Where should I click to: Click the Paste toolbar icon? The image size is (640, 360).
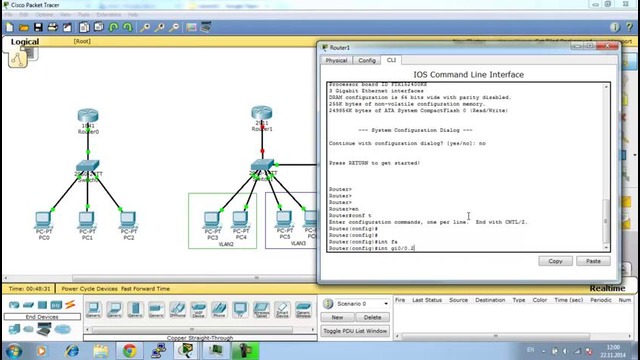99,27
